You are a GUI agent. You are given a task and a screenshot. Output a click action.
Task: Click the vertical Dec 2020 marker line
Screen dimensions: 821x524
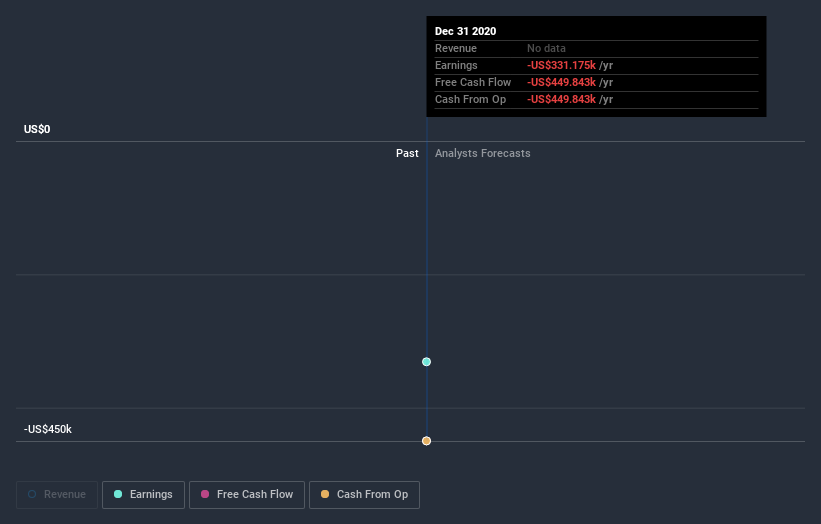coord(427,279)
